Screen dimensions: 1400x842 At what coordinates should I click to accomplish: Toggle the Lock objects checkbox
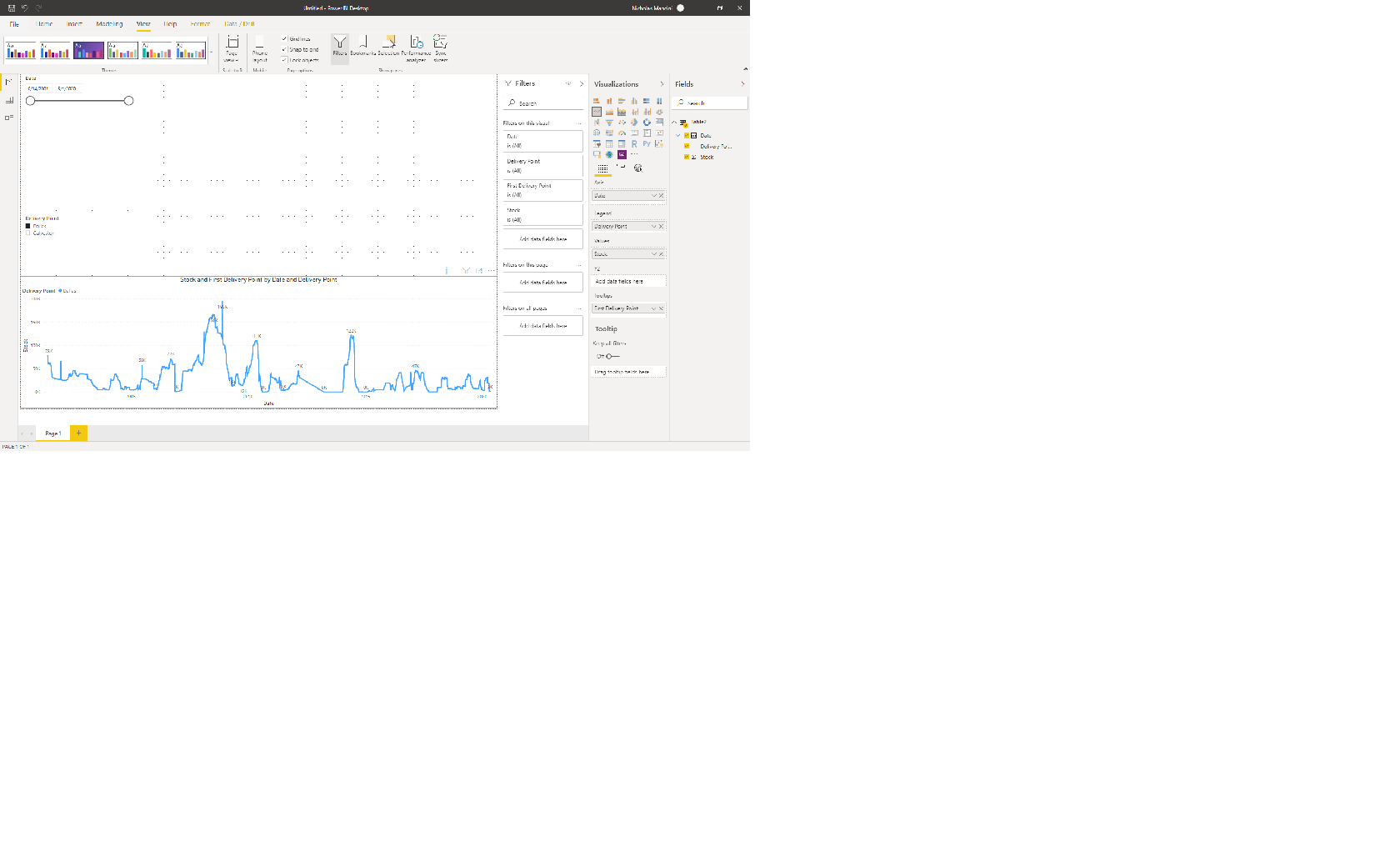pos(284,59)
